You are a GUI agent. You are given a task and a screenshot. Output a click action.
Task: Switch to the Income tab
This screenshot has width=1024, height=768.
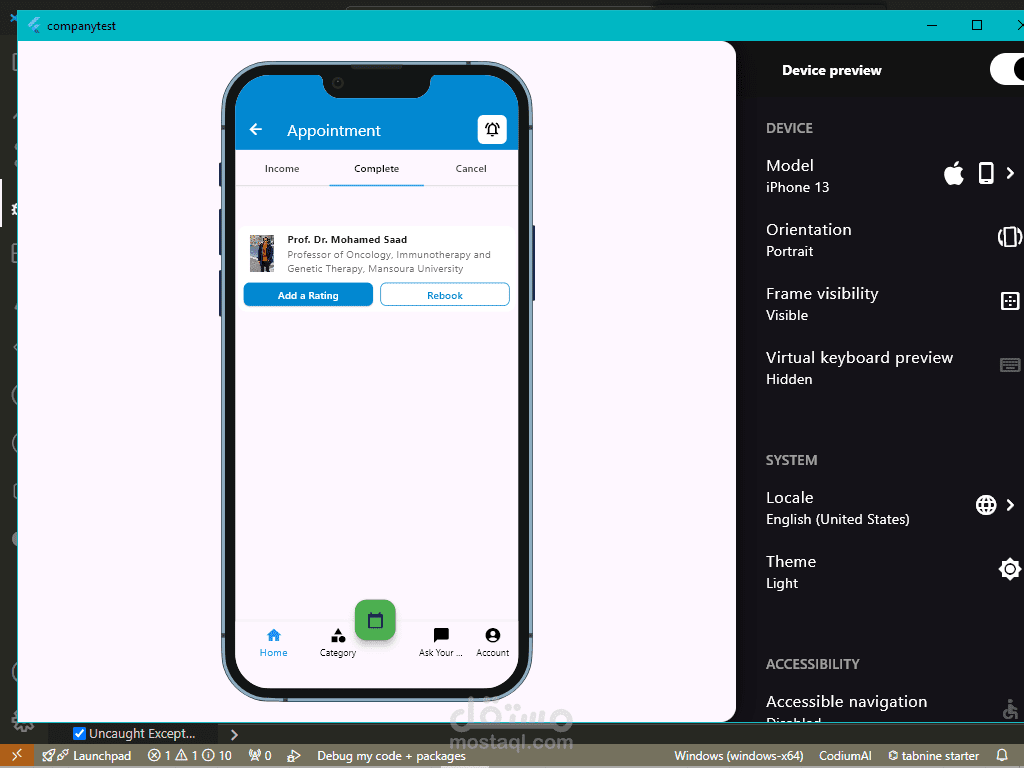(282, 168)
